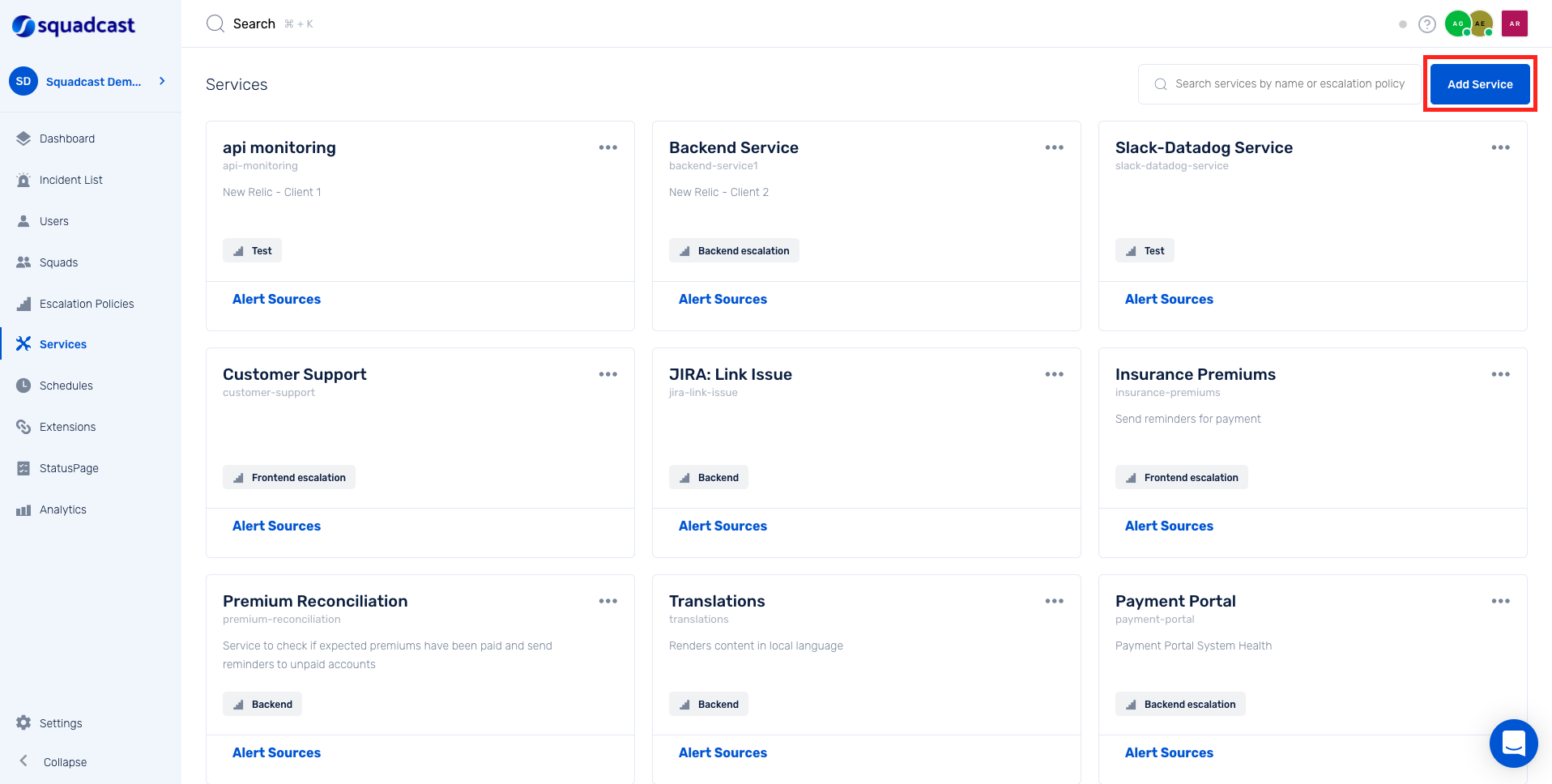The height and width of the screenshot is (784, 1552).
Task: Open the Translations card title
Action: [717, 601]
